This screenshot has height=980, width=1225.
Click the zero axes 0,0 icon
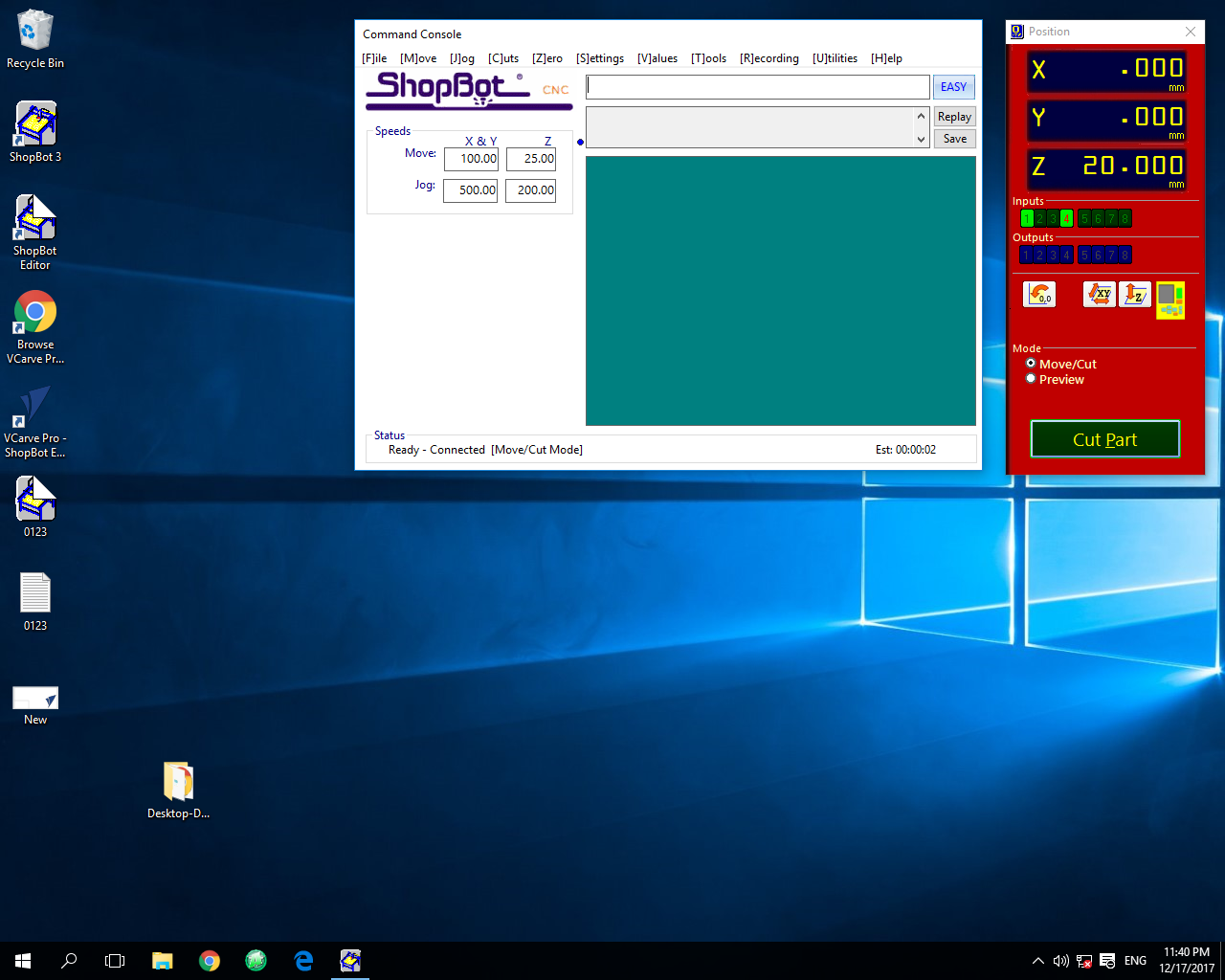coord(1039,294)
